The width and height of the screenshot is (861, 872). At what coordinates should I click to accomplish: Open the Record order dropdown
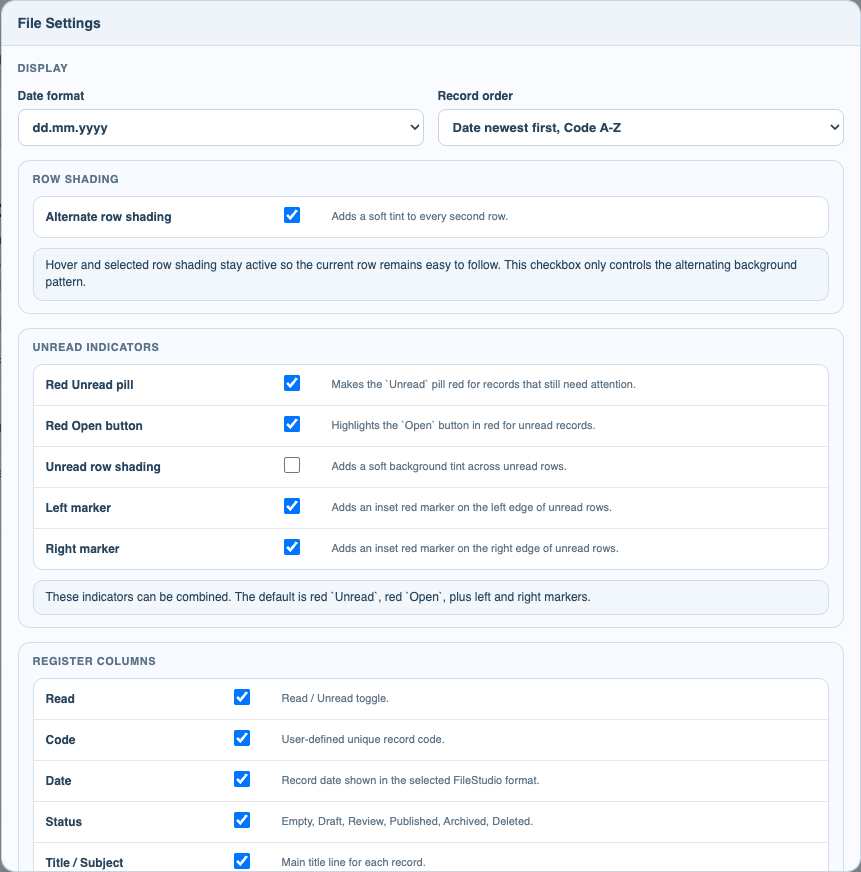[x=641, y=127]
